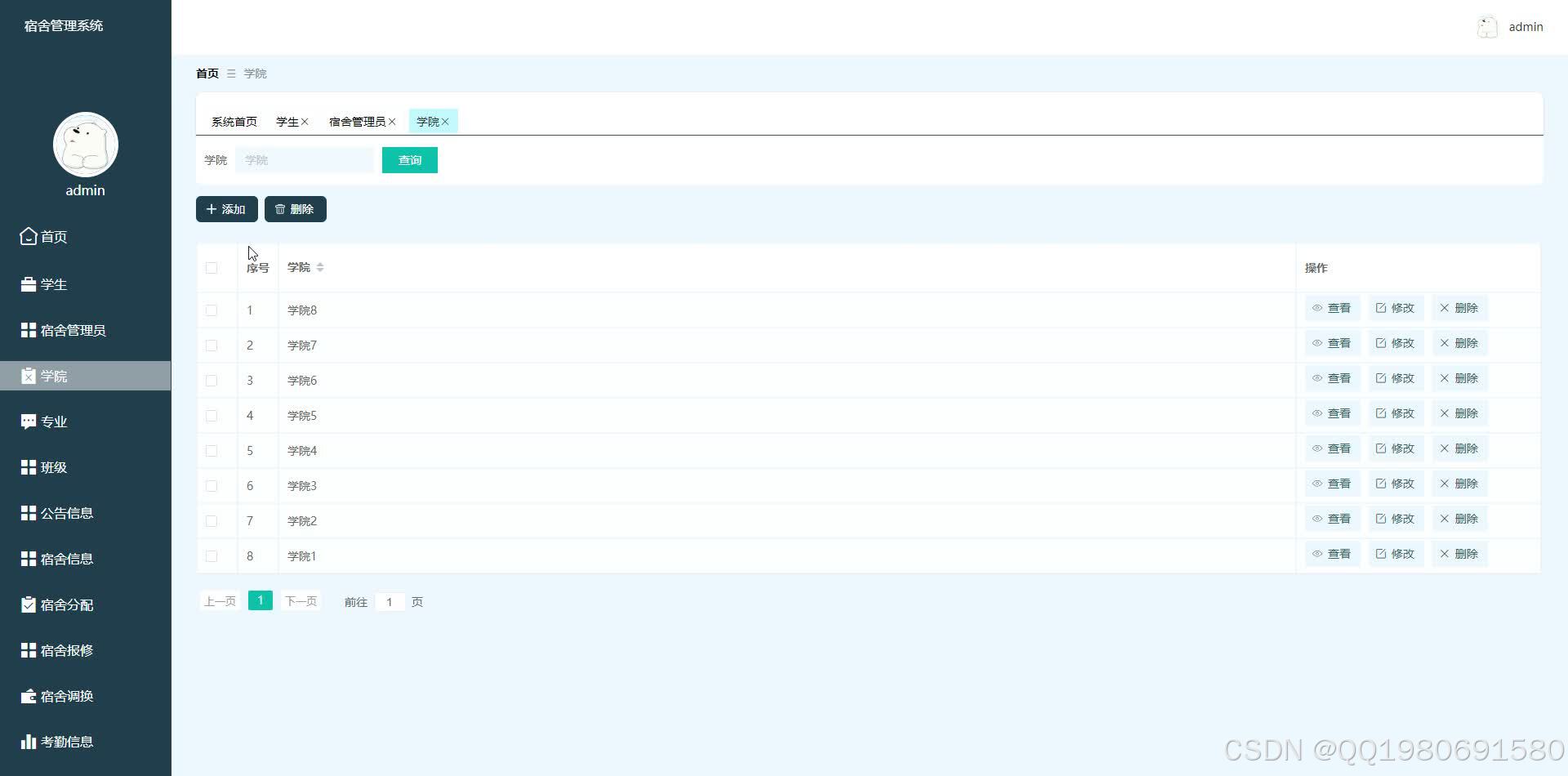
Task: Focus the 学院 search input field
Action: coord(305,160)
